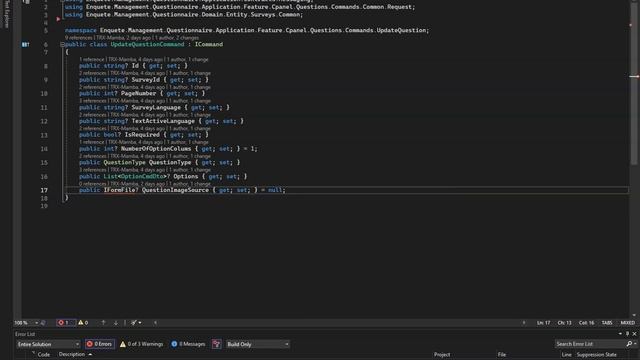Click the MIXED line endings indicator
This screenshot has width=640, height=360.
point(628,323)
